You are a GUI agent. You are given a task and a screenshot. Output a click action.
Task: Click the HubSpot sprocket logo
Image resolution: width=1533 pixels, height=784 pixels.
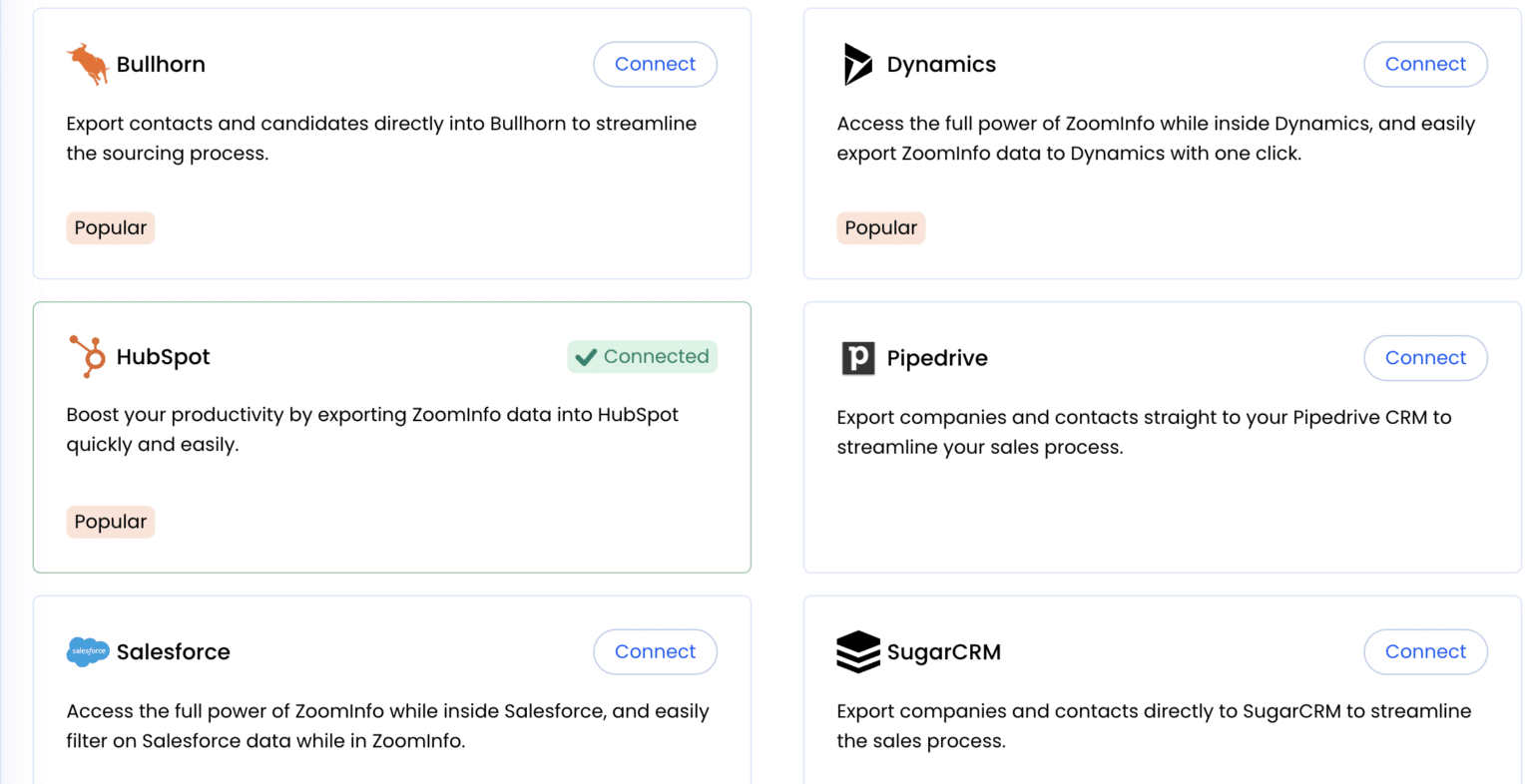coord(88,356)
